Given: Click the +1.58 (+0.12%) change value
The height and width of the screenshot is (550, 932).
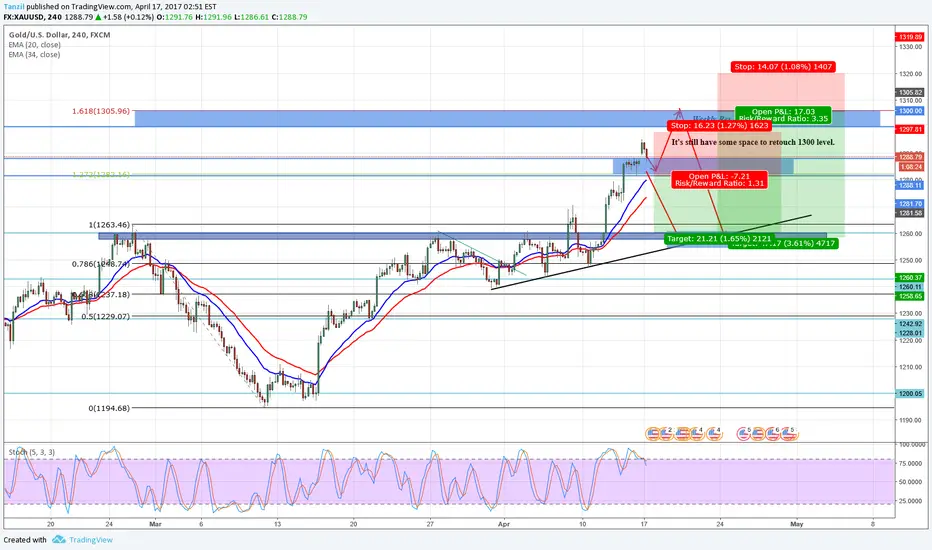Looking at the screenshot, I should 128,17.
